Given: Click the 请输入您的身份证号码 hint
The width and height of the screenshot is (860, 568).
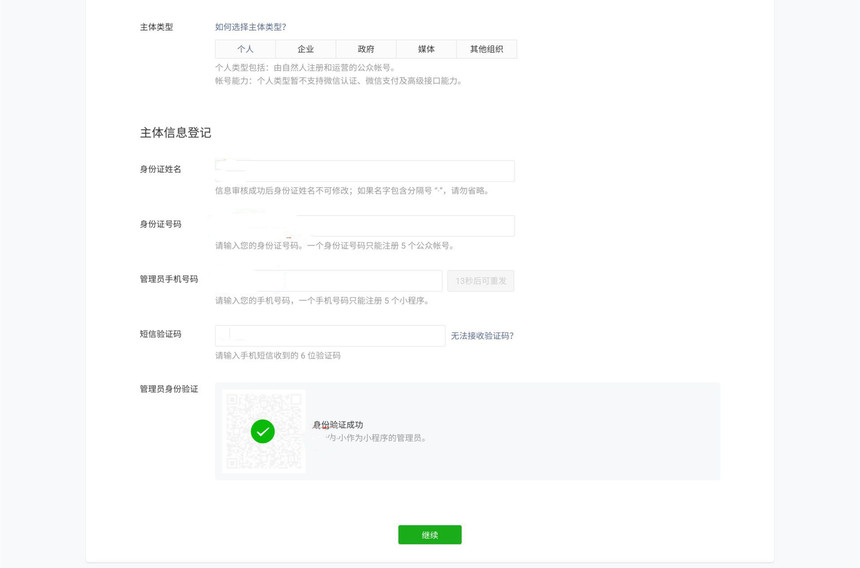Looking at the screenshot, I should click(335, 246).
